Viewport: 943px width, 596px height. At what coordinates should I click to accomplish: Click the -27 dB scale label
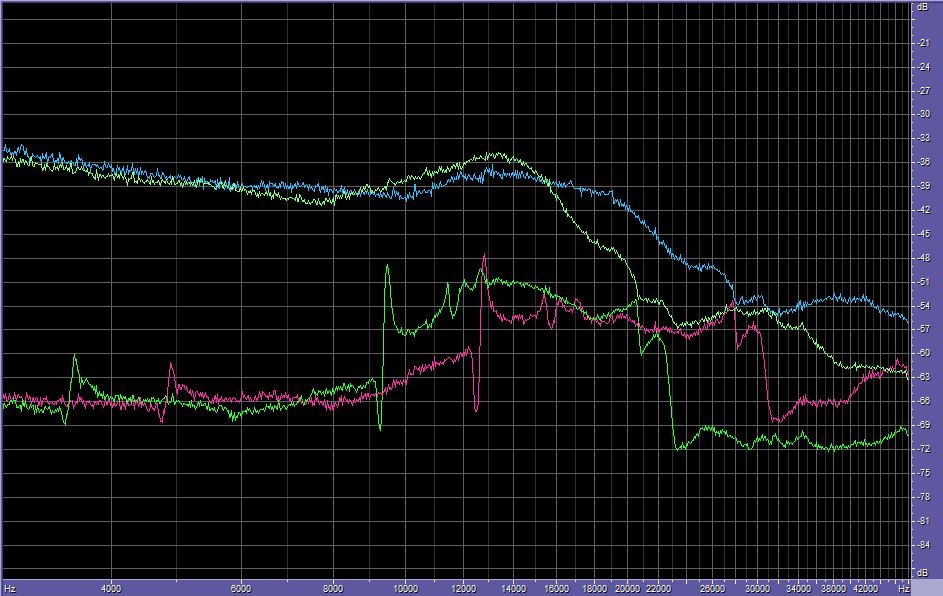[924, 91]
